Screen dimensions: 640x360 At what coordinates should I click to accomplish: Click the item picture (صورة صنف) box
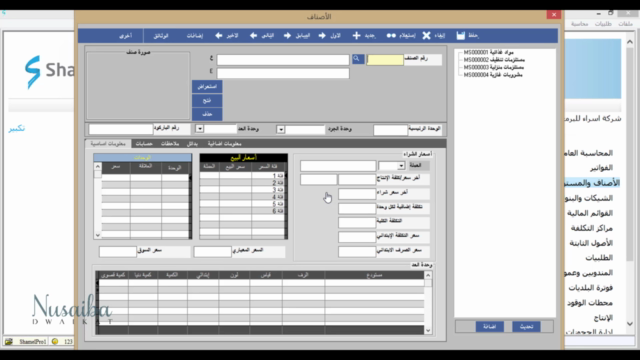coord(138,85)
